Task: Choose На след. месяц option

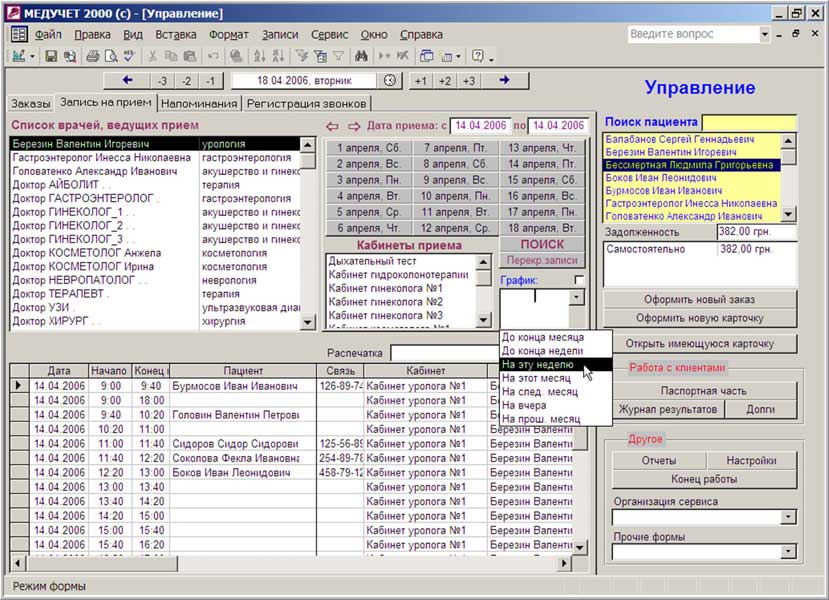Action: (556, 392)
